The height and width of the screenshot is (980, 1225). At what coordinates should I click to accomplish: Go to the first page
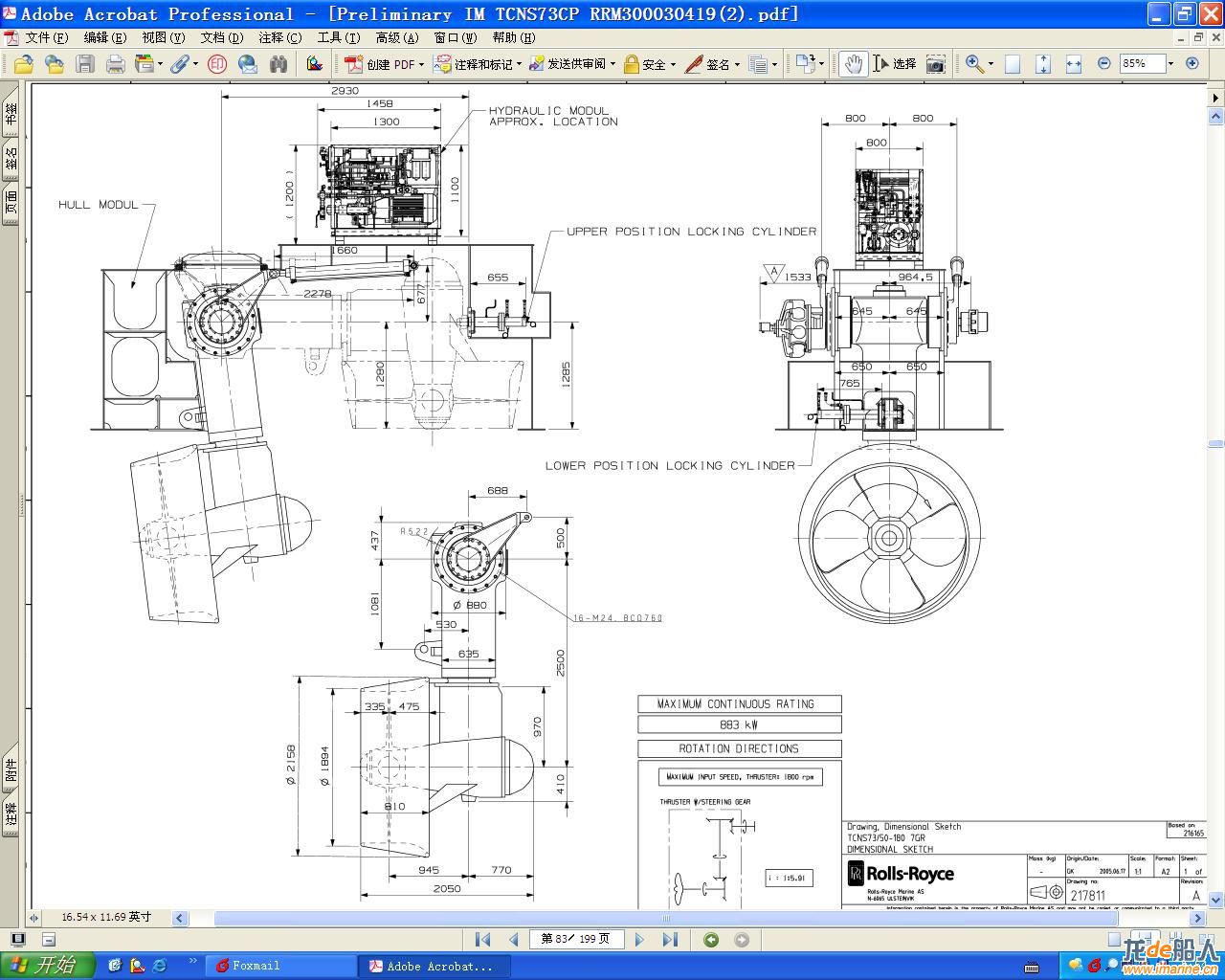point(482,940)
